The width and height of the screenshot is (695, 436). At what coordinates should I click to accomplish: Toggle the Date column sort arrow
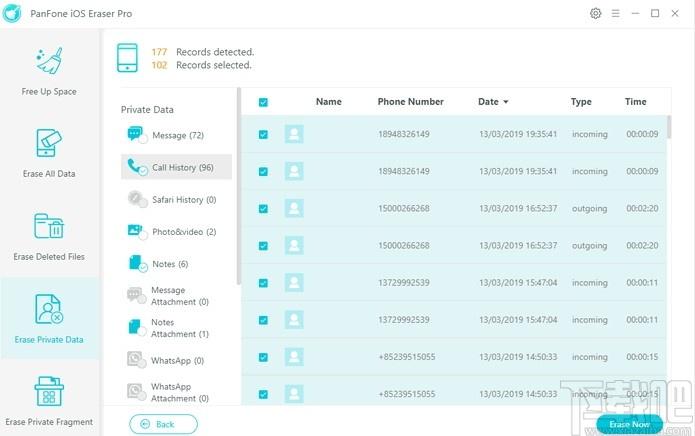pos(506,102)
